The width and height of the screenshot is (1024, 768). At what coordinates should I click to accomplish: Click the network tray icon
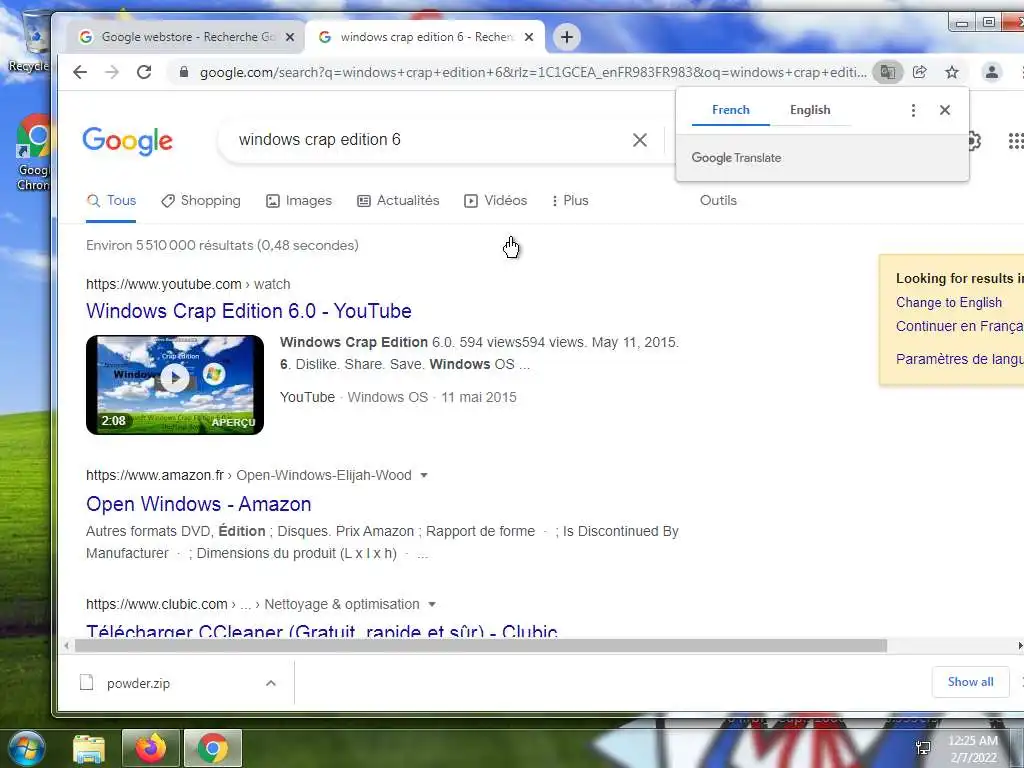coord(923,748)
